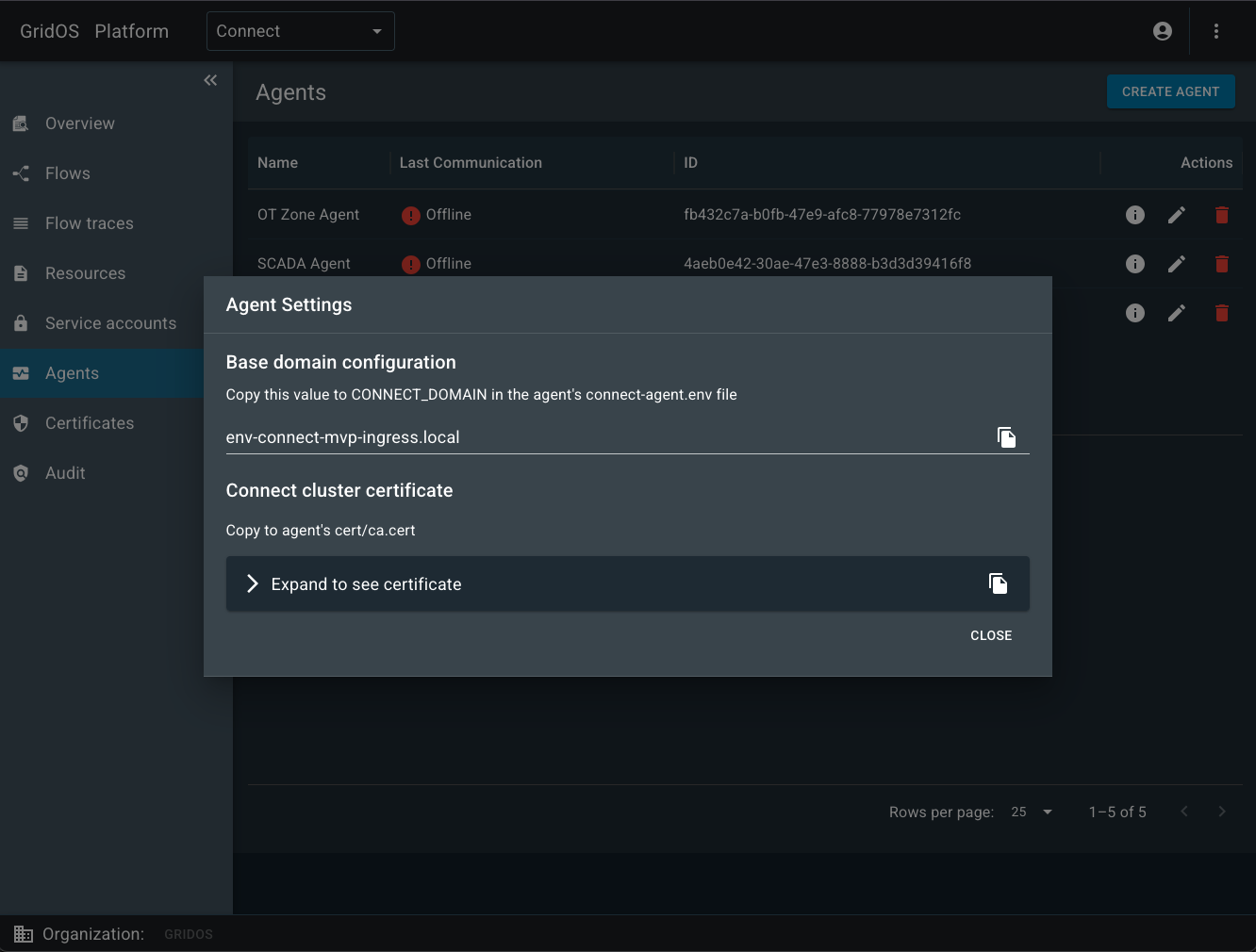
Task: Collapse the sidebar with double-chevron icon
Action: (x=210, y=80)
